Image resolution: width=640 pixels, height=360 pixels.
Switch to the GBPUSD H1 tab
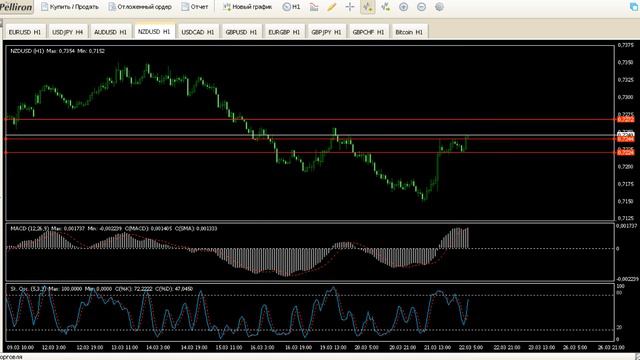[241, 32]
